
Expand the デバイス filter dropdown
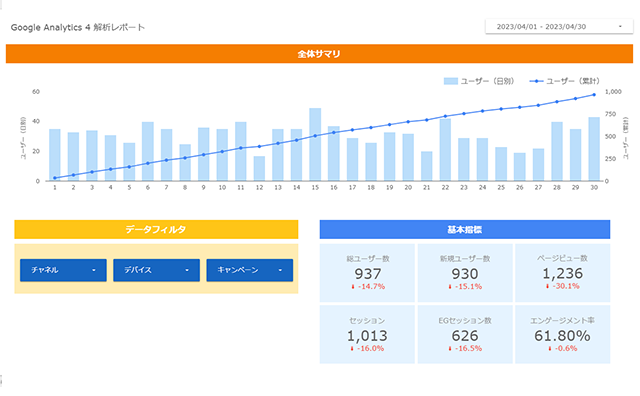tap(156, 270)
